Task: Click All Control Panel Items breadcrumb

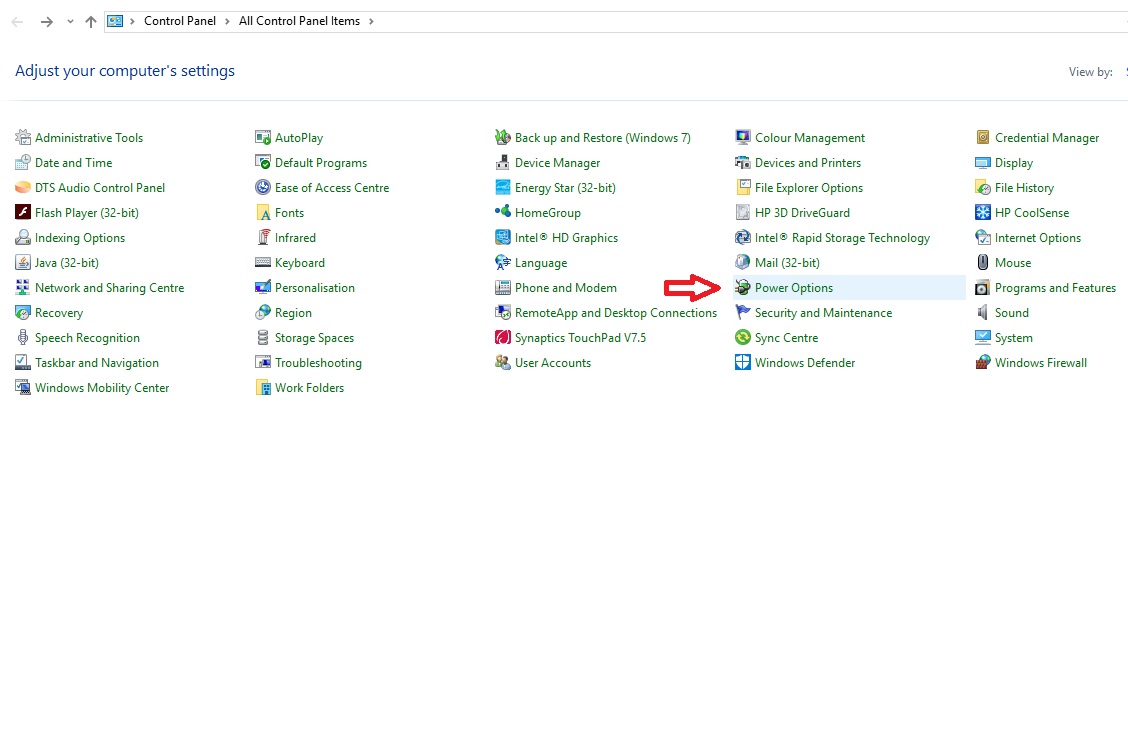Action: point(299,21)
